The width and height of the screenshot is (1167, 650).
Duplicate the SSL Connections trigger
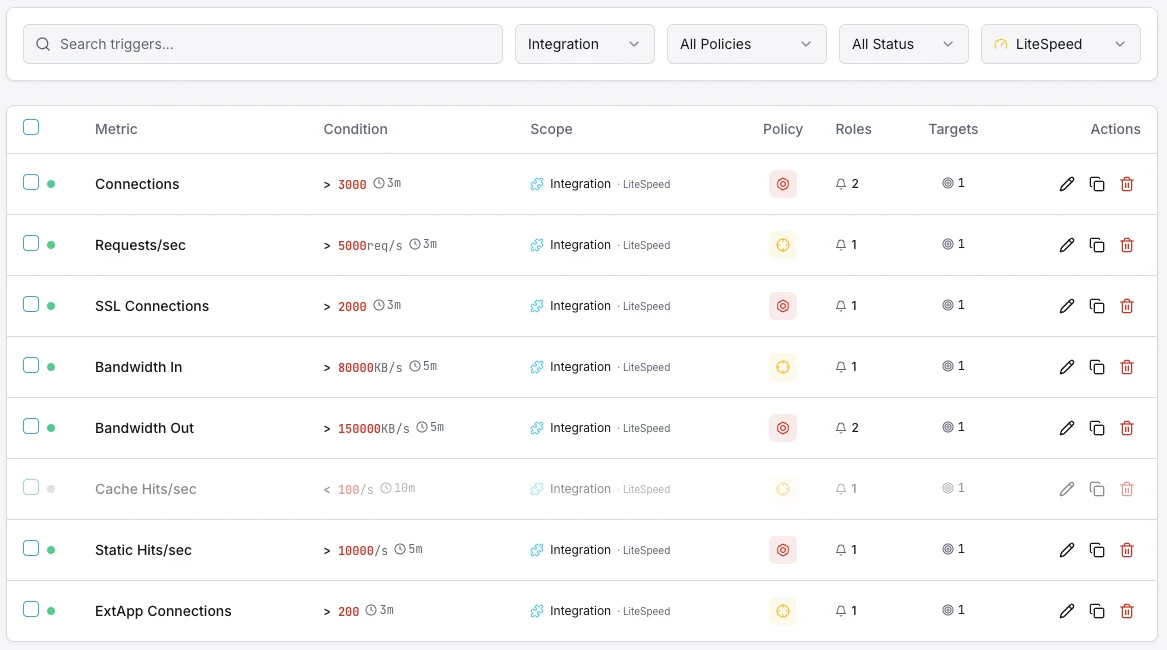tap(1097, 306)
